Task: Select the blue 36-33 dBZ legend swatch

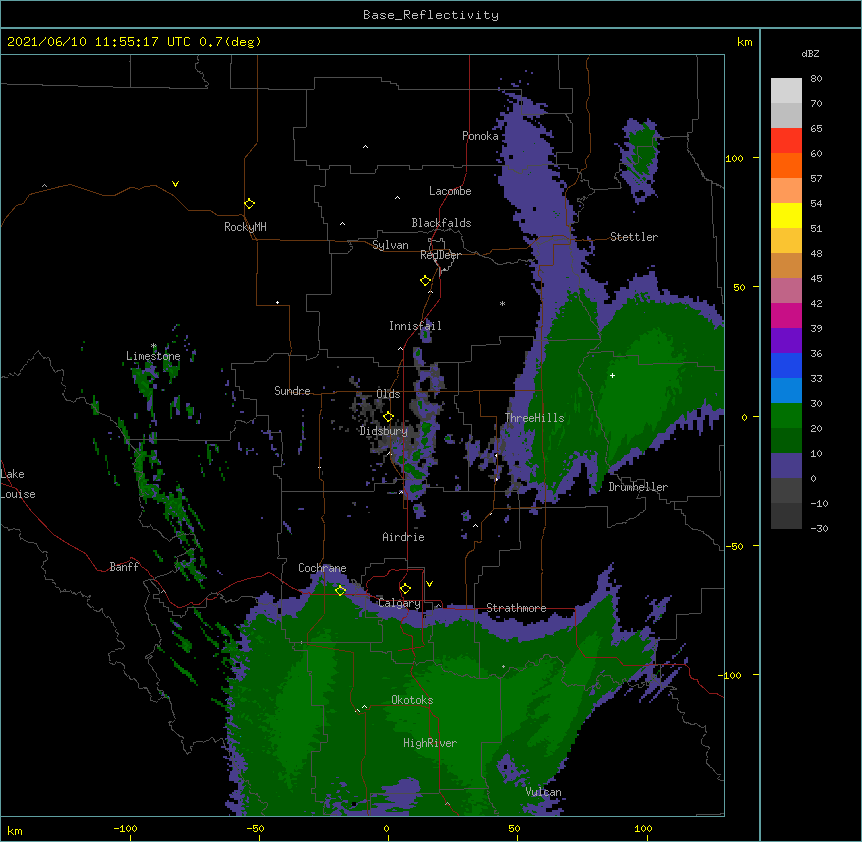Action: [786, 366]
